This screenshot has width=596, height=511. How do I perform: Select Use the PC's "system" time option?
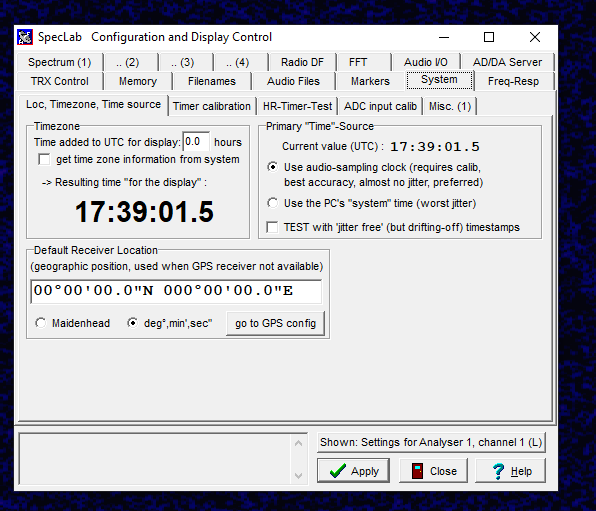[x=273, y=203]
